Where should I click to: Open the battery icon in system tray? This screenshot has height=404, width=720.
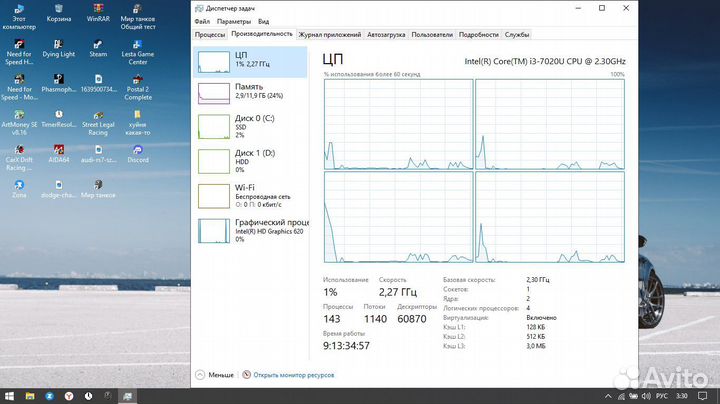634,396
